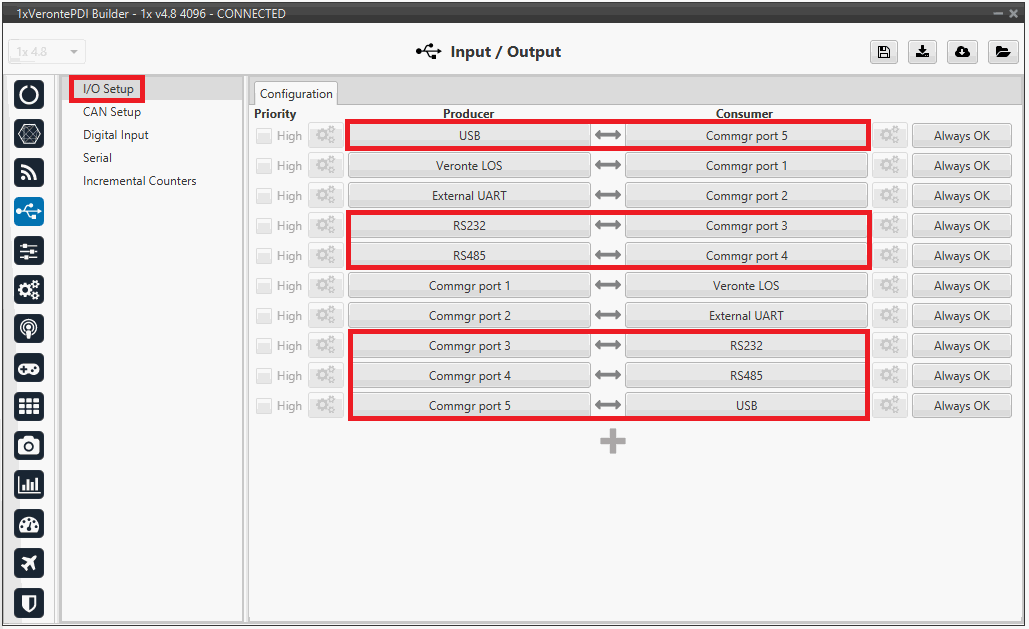Click the bidirectional arrow in RS485 producer row

(x=608, y=256)
